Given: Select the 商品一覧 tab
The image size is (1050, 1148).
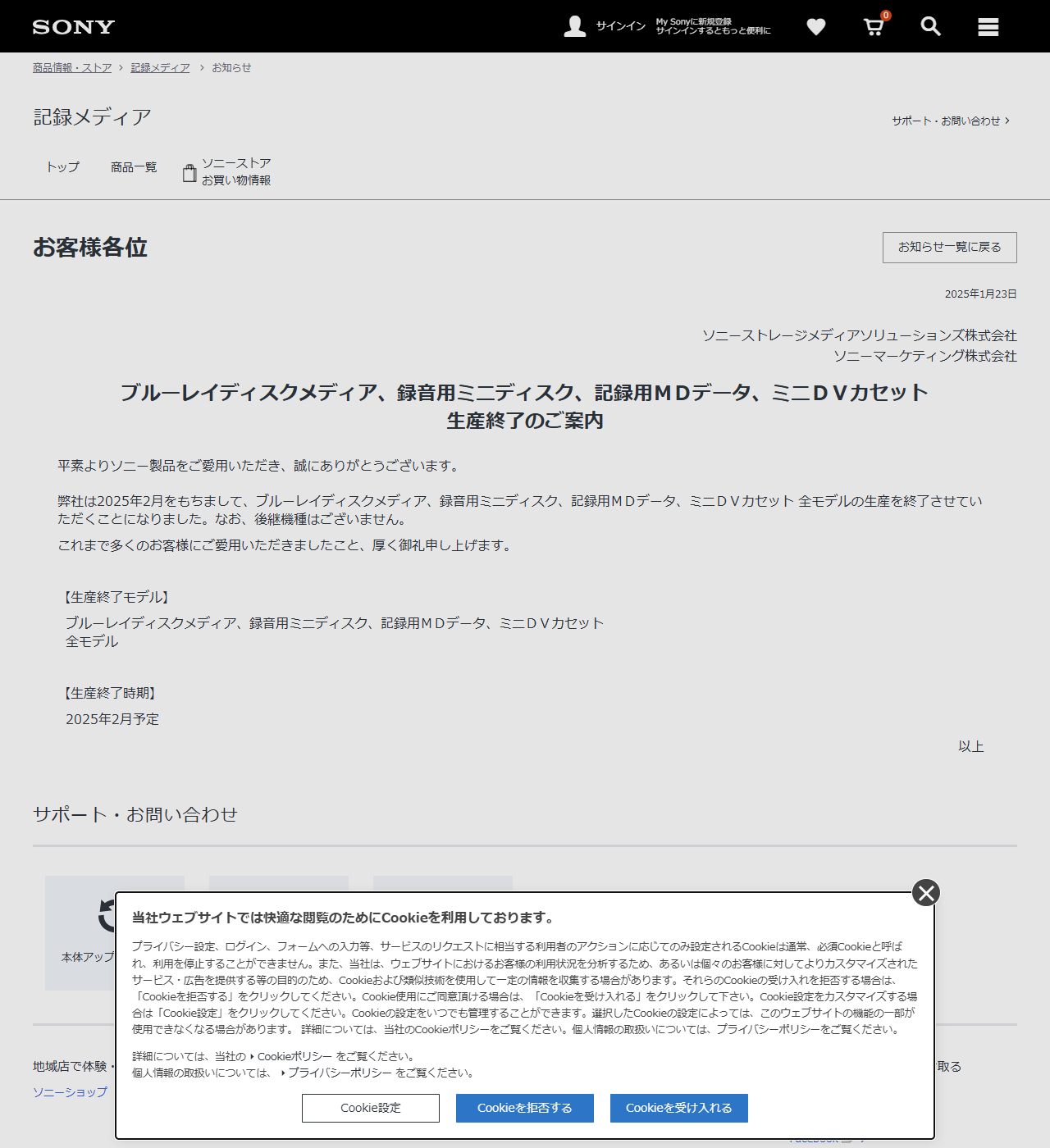Looking at the screenshot, I should [134, 167].
